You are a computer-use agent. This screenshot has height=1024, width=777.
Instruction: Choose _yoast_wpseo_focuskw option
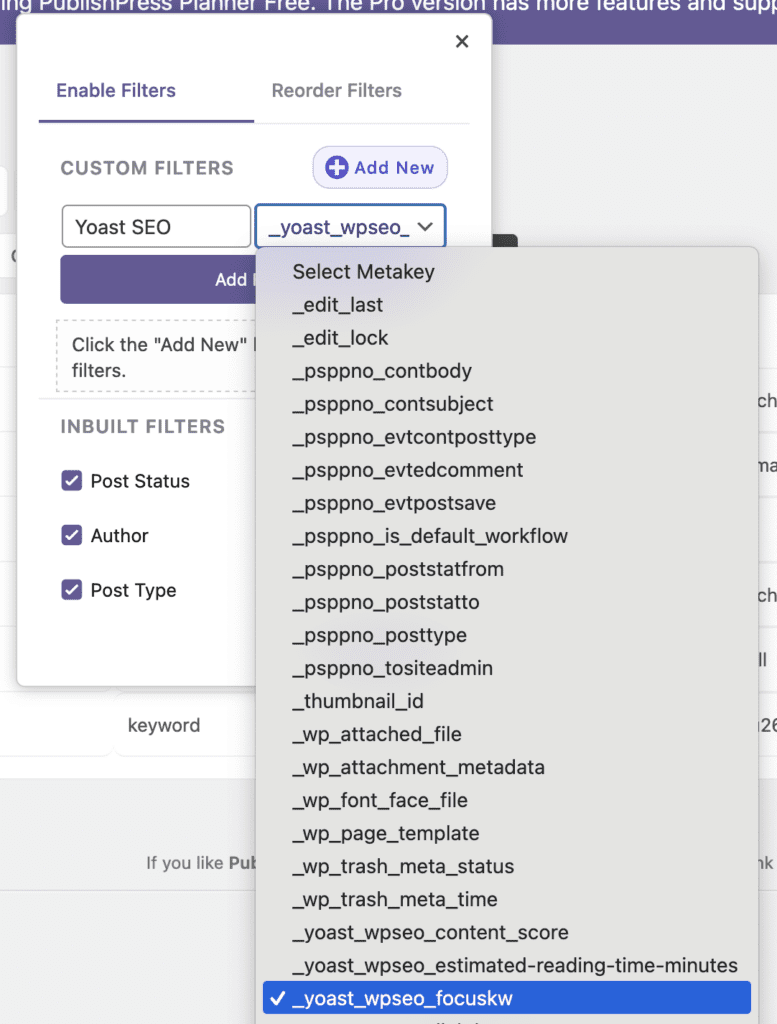point(403,998)
